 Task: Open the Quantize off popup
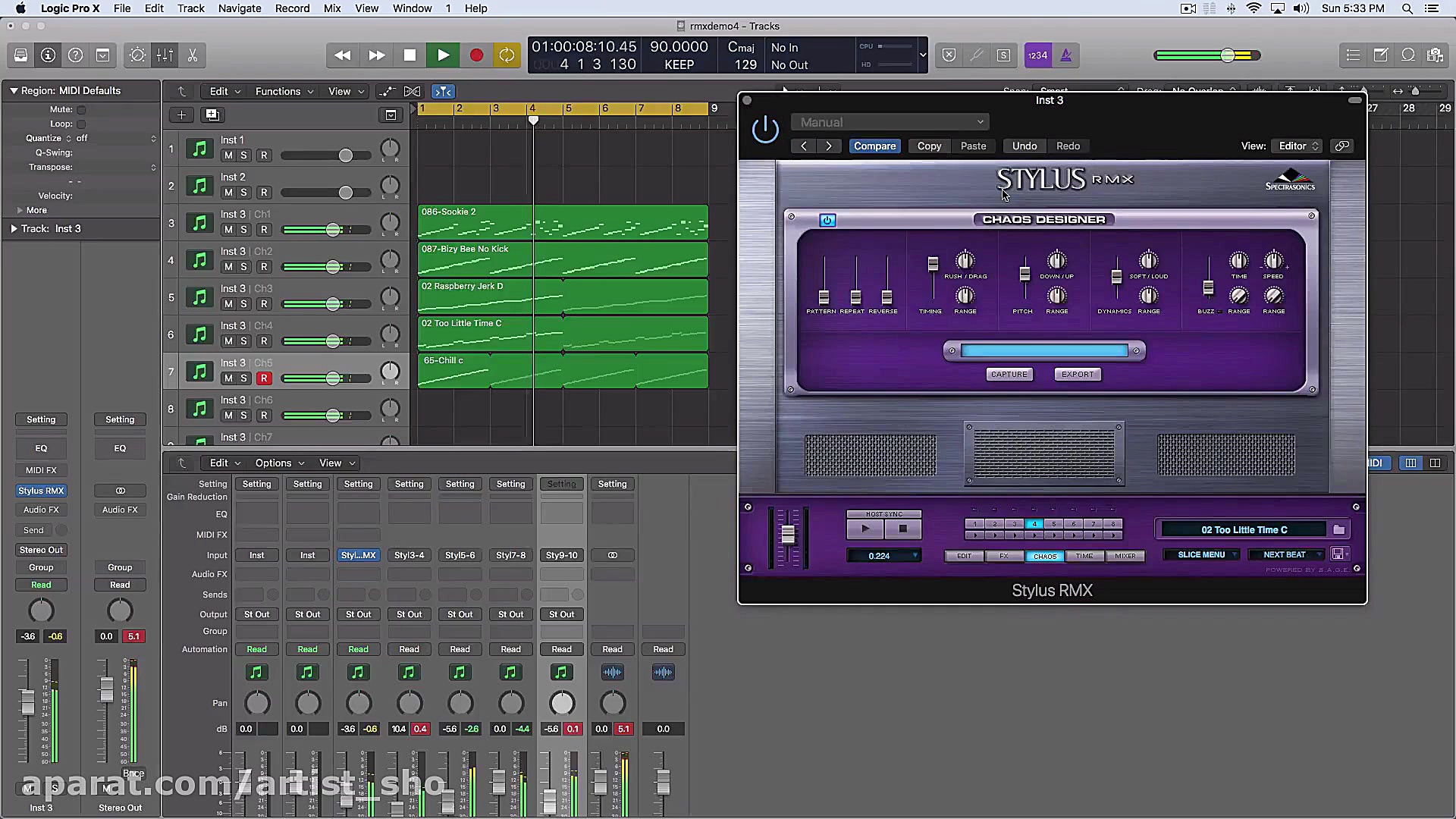point(116,139)
